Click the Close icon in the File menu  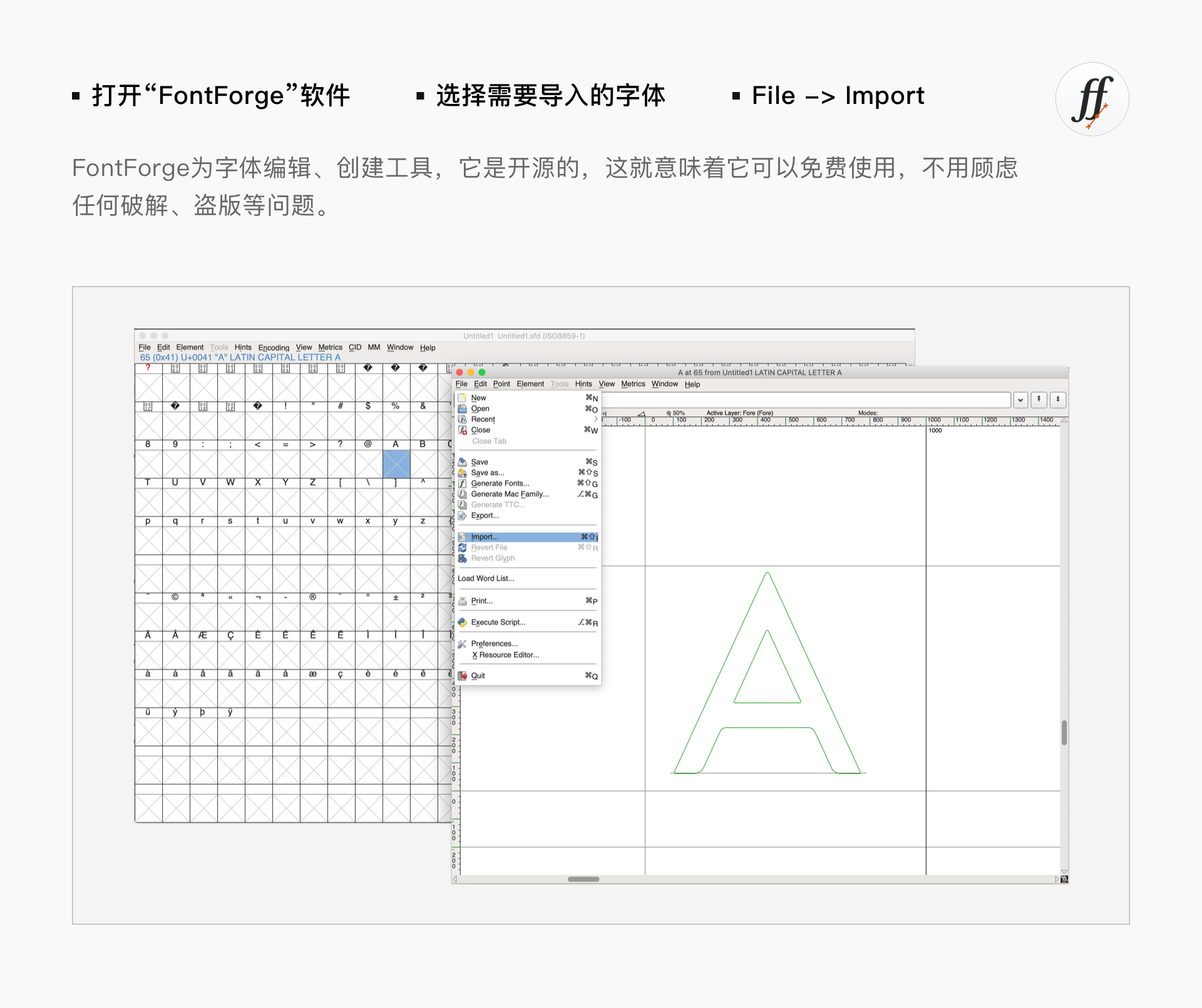pyautogui.click(x=463, y=430)
